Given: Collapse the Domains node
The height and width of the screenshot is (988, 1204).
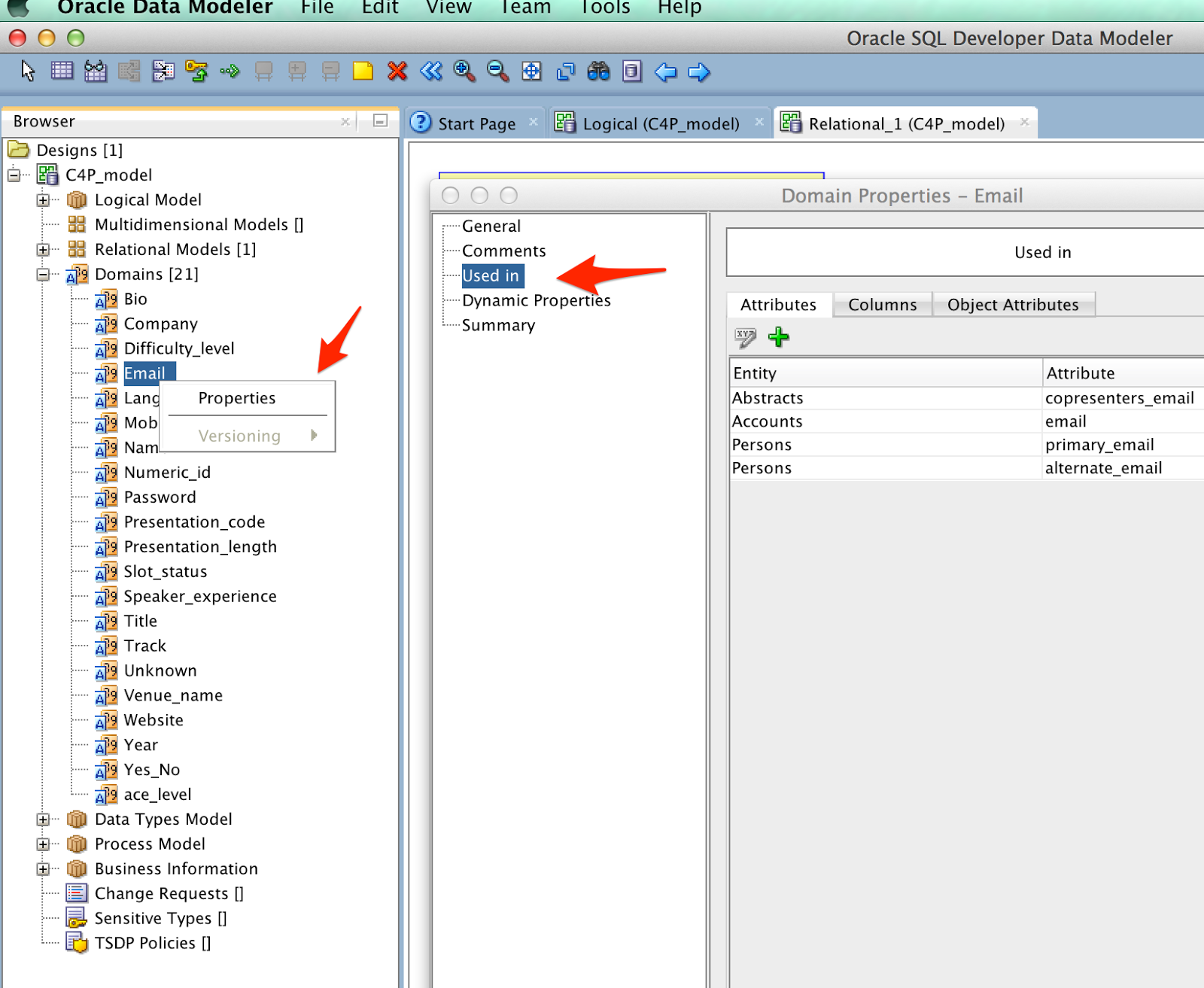Looking at the screenshot, I should (x=43, y=275).
